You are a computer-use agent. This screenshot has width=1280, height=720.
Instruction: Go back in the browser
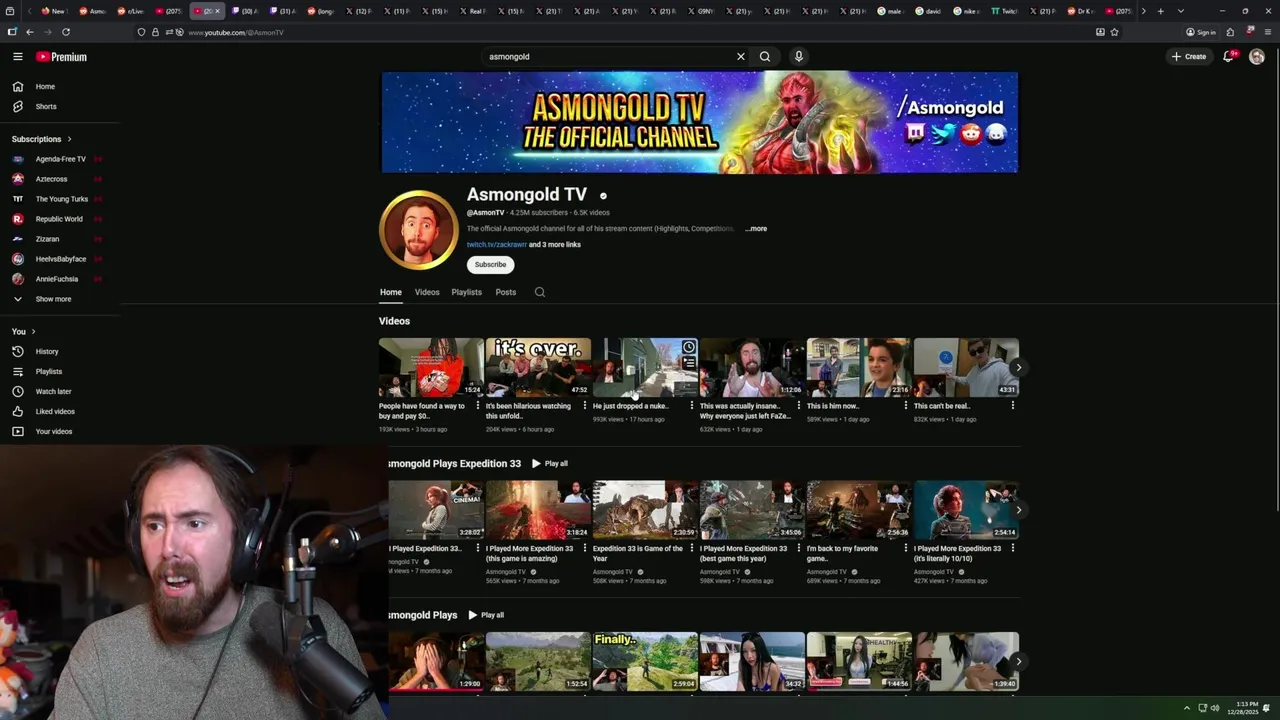tap(29, 32)
